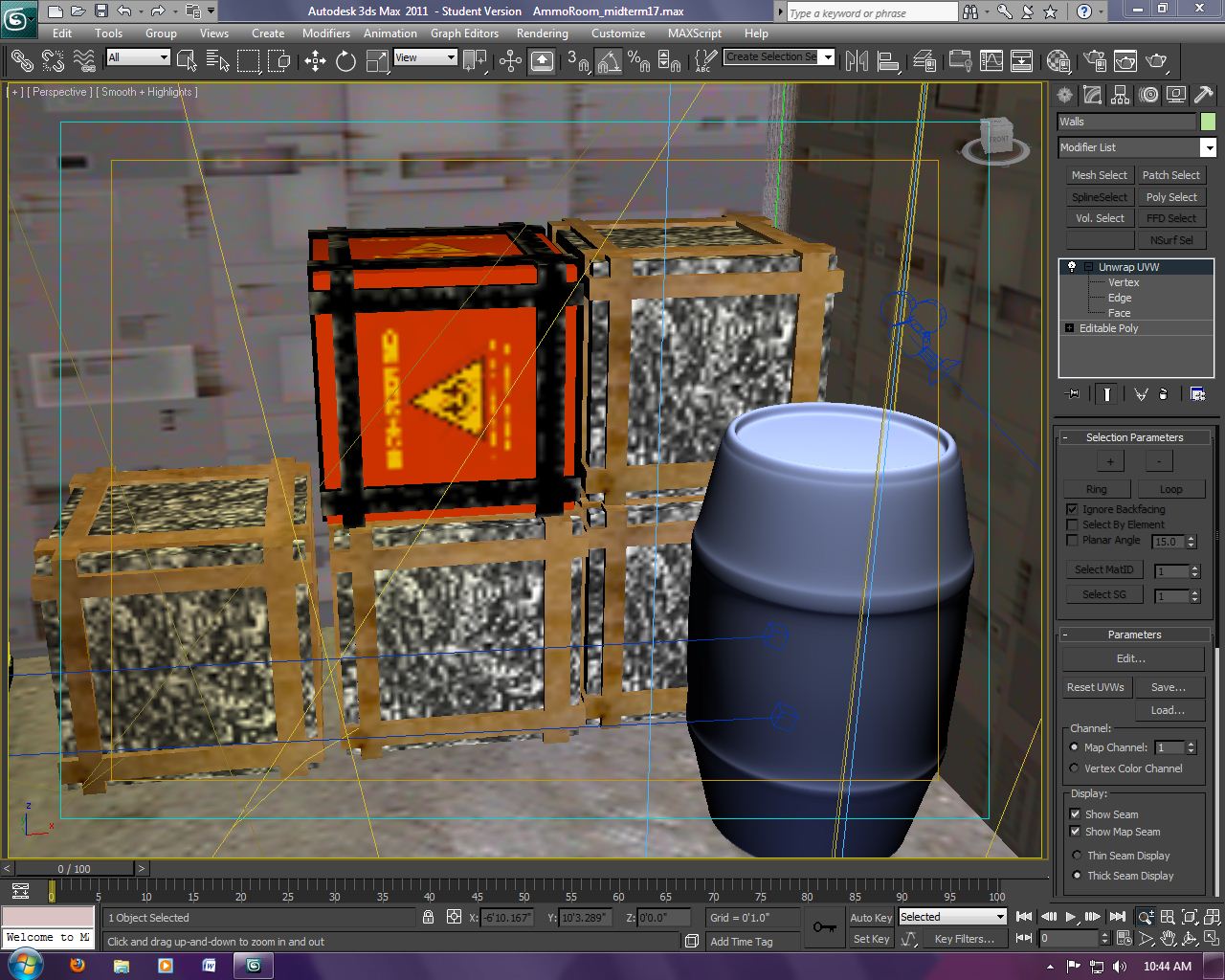The height and width of the screenshot is (980, 1225).
Task: Switch to the Hierarchy command panel
Action: point(1121,95)
